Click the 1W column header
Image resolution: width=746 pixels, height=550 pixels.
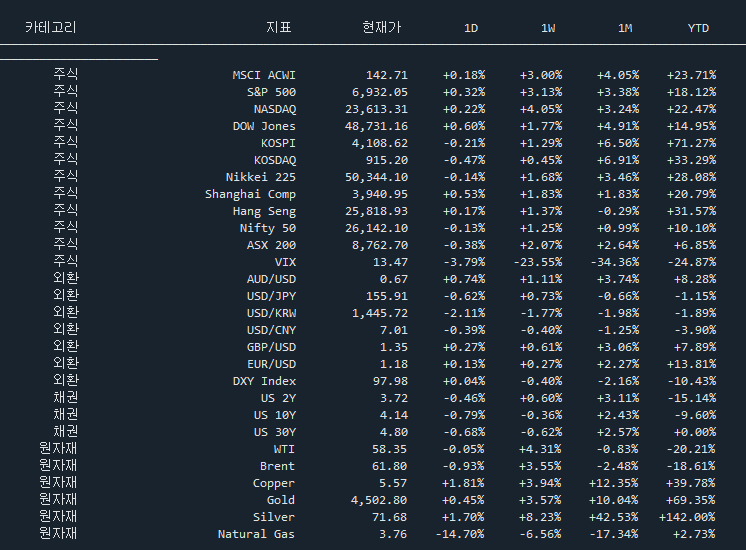click(548, 28)
